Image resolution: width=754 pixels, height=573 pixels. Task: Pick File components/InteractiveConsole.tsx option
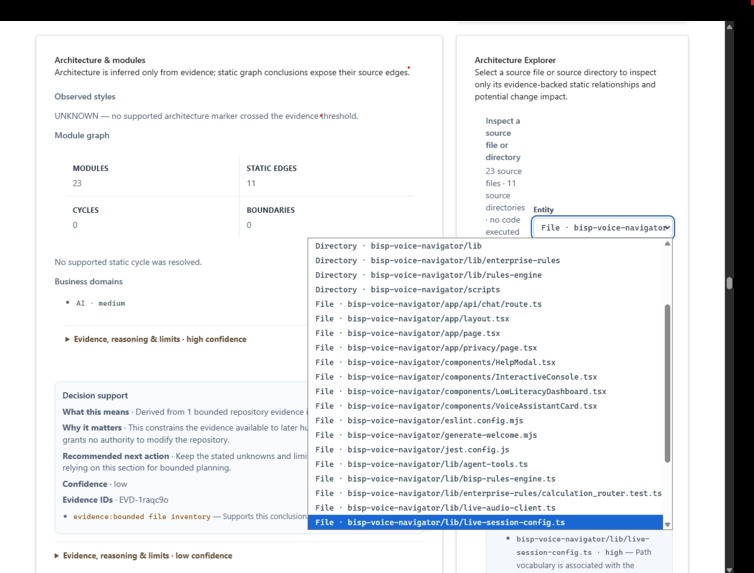click(x=485, y=377)
